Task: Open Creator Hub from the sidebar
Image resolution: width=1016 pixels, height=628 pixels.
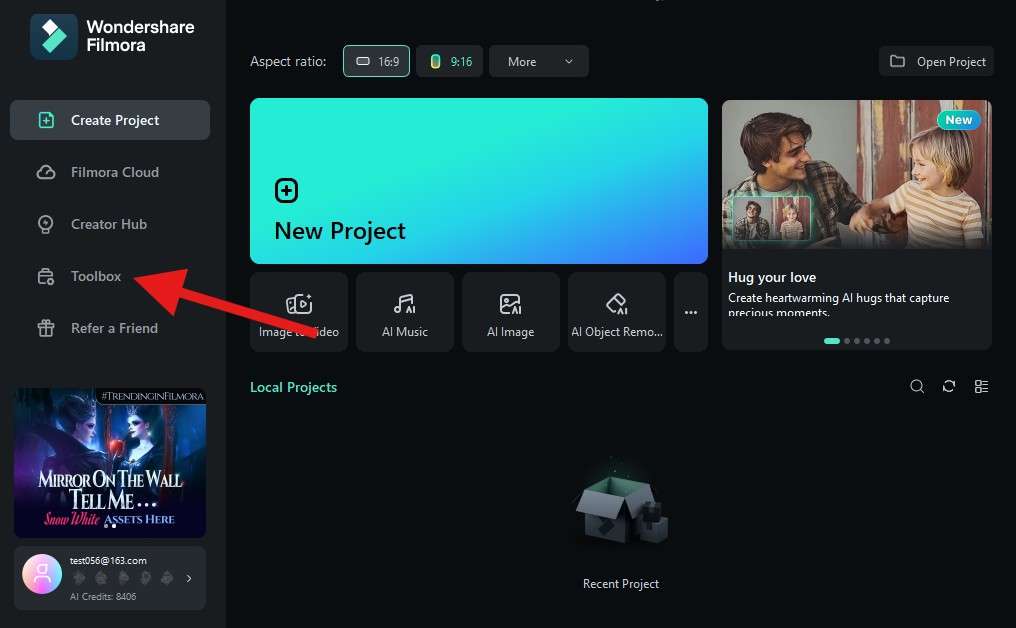Action: tap(110, 224)
